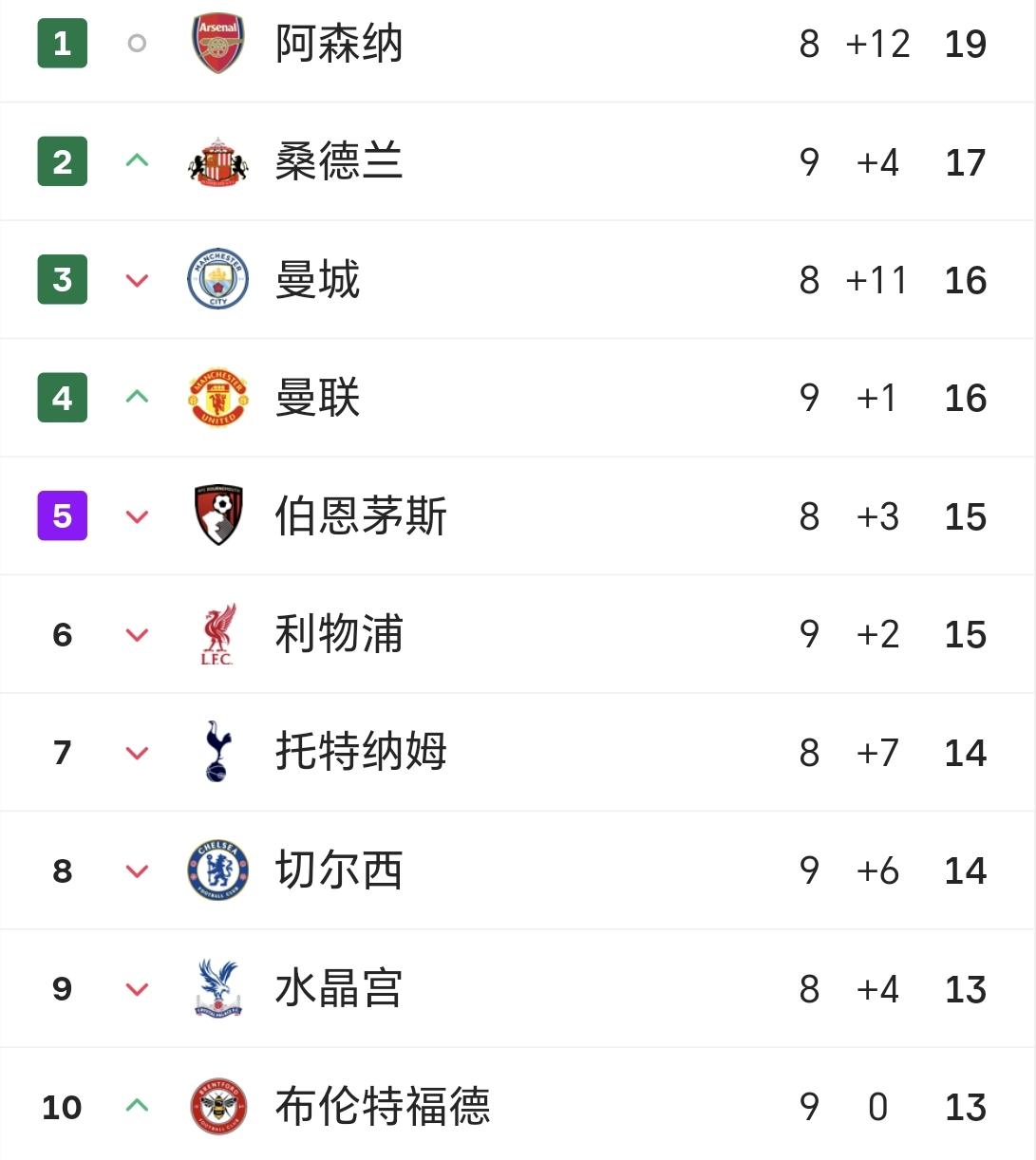Click the green up arrow beside 桑德兰
The image size is (1036, 1160).
(x=138, y=160)
